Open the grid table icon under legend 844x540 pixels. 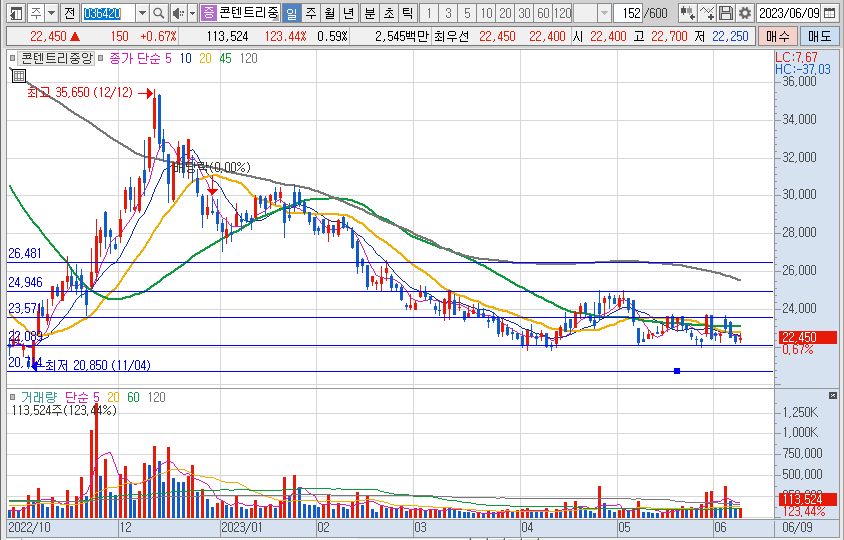(x=19, y=76)
